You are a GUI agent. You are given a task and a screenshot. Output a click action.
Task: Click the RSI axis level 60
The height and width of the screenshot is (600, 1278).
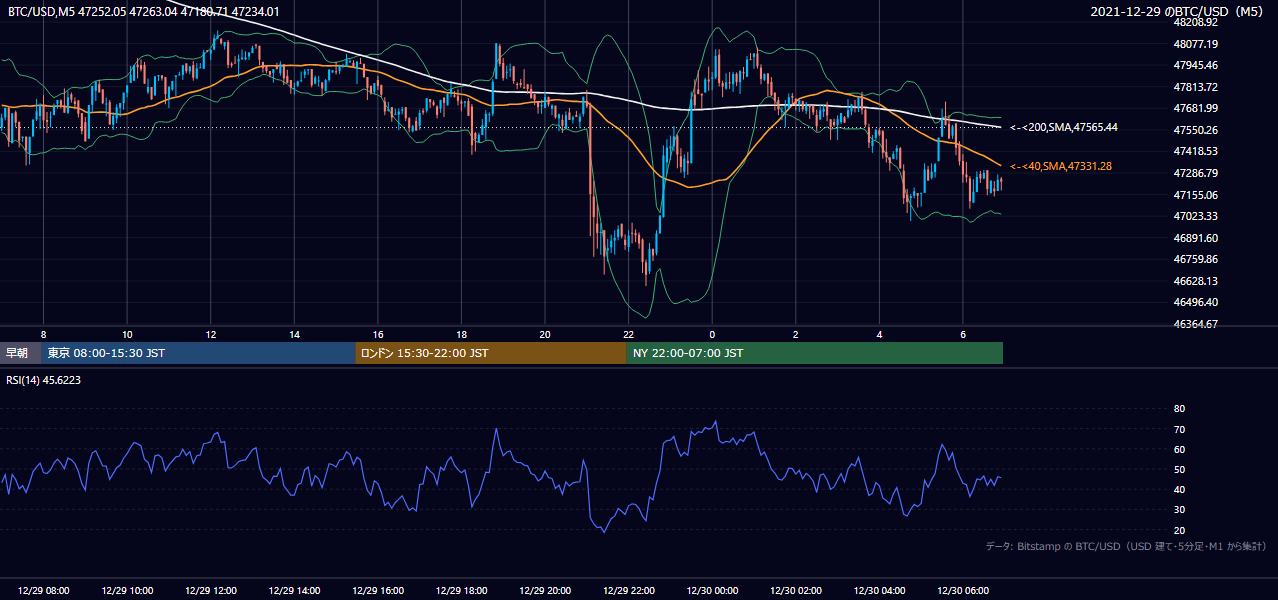1179,449
